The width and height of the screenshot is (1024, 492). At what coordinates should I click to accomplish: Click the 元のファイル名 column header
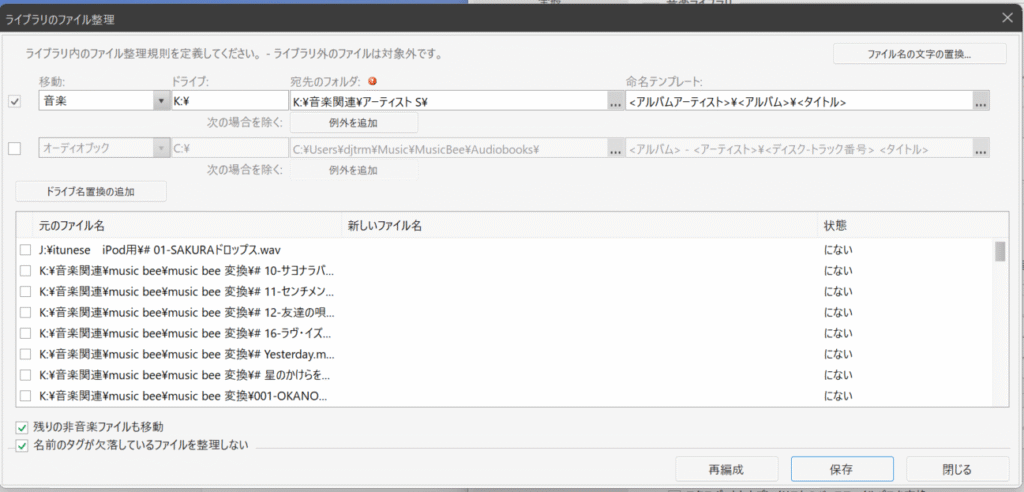pyautogui.click(x=71, y=226)
